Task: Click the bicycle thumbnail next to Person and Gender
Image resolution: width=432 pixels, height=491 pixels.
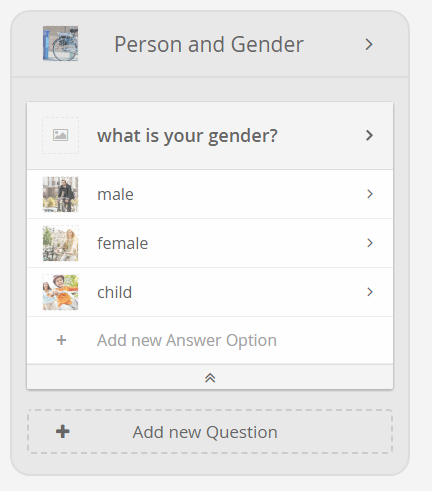Action: (60, 44)
